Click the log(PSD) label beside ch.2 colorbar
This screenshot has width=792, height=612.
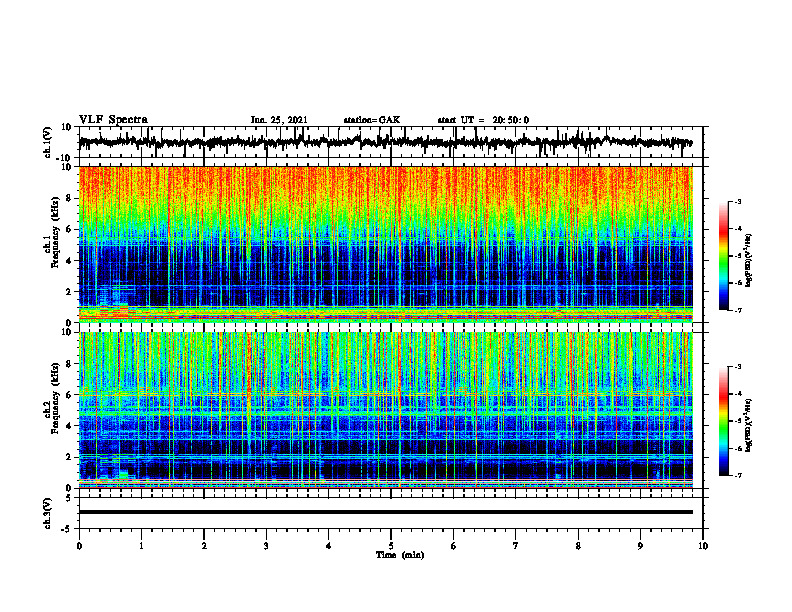click(x=749, y=425)
